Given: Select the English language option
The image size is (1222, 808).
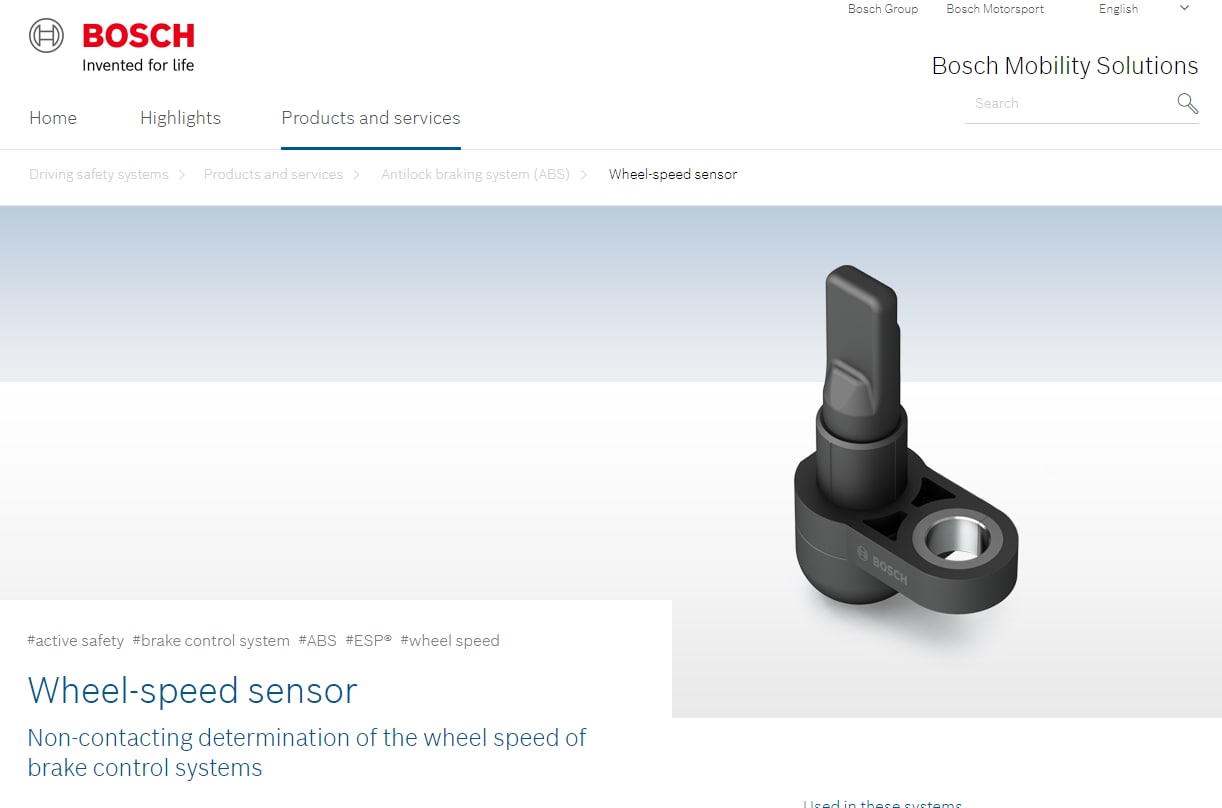Looking at the screenshot, I should (1118, 9).
